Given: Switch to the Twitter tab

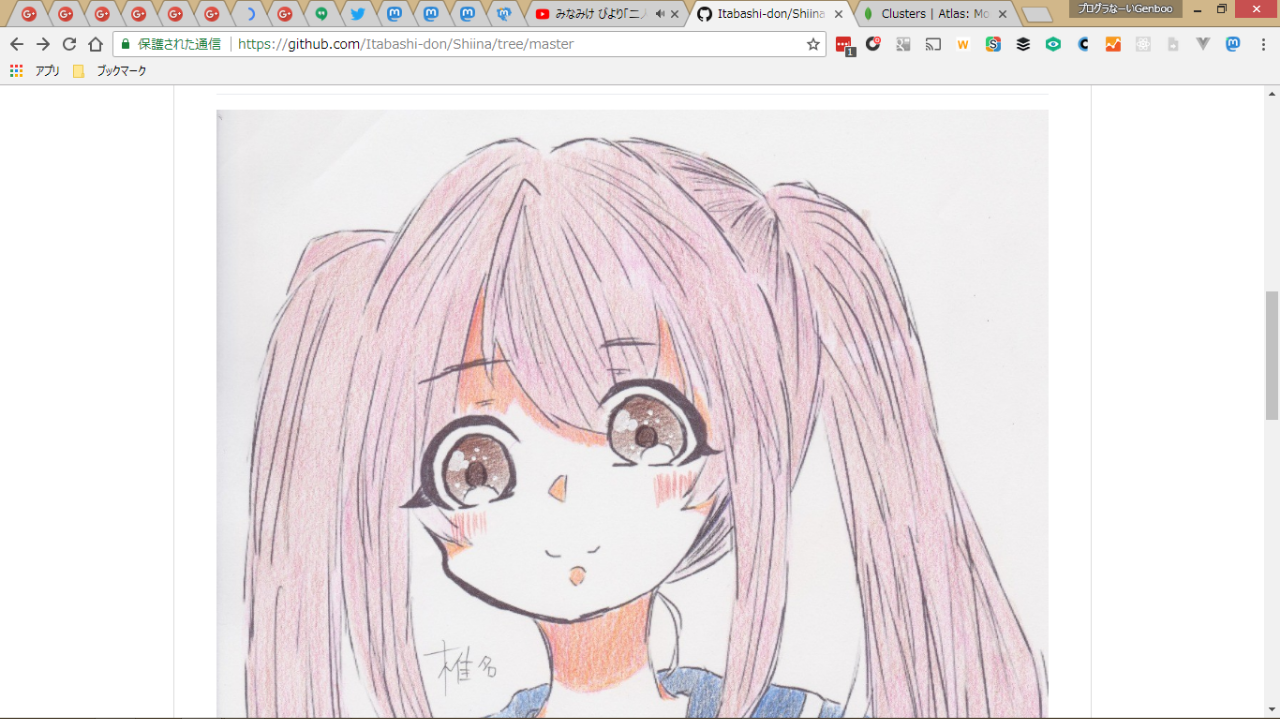Looking at the screenshot, I should pos(357,14).
